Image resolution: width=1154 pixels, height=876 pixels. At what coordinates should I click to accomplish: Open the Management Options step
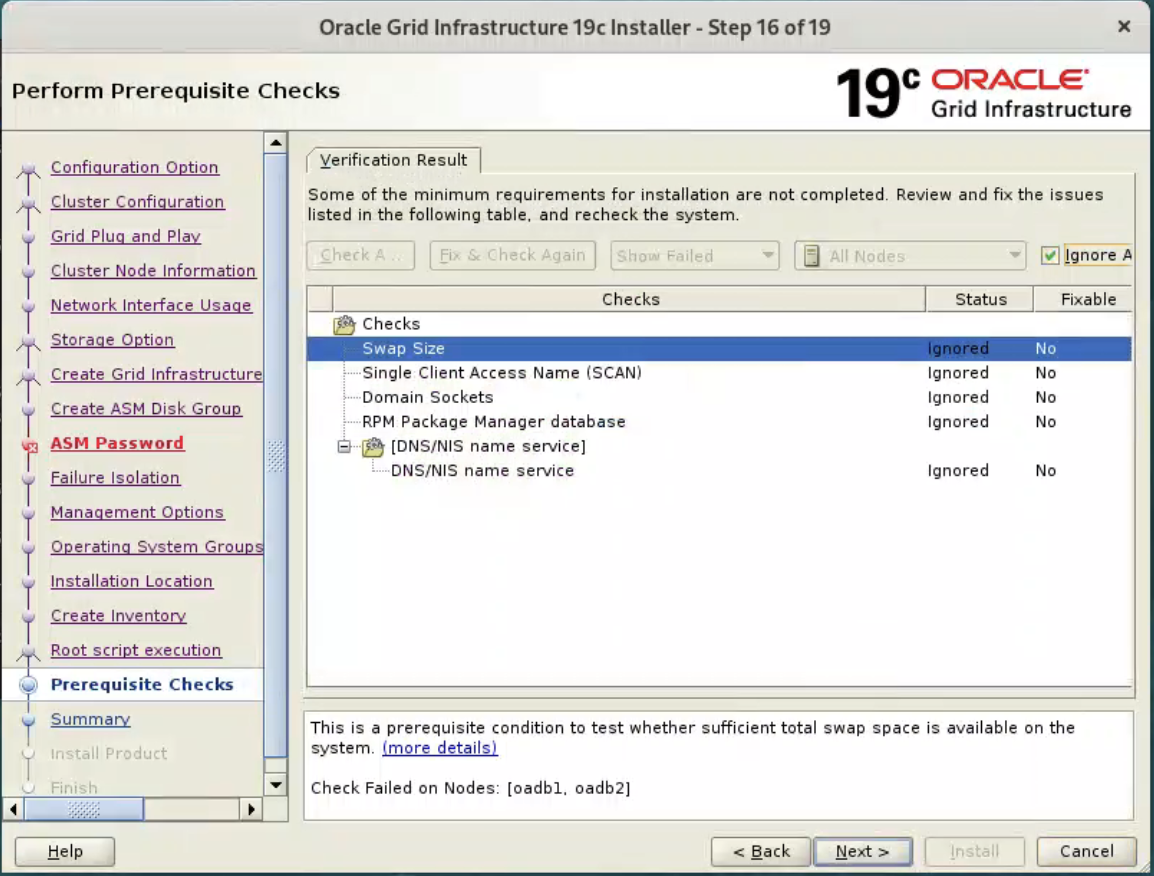coord(138,512)
